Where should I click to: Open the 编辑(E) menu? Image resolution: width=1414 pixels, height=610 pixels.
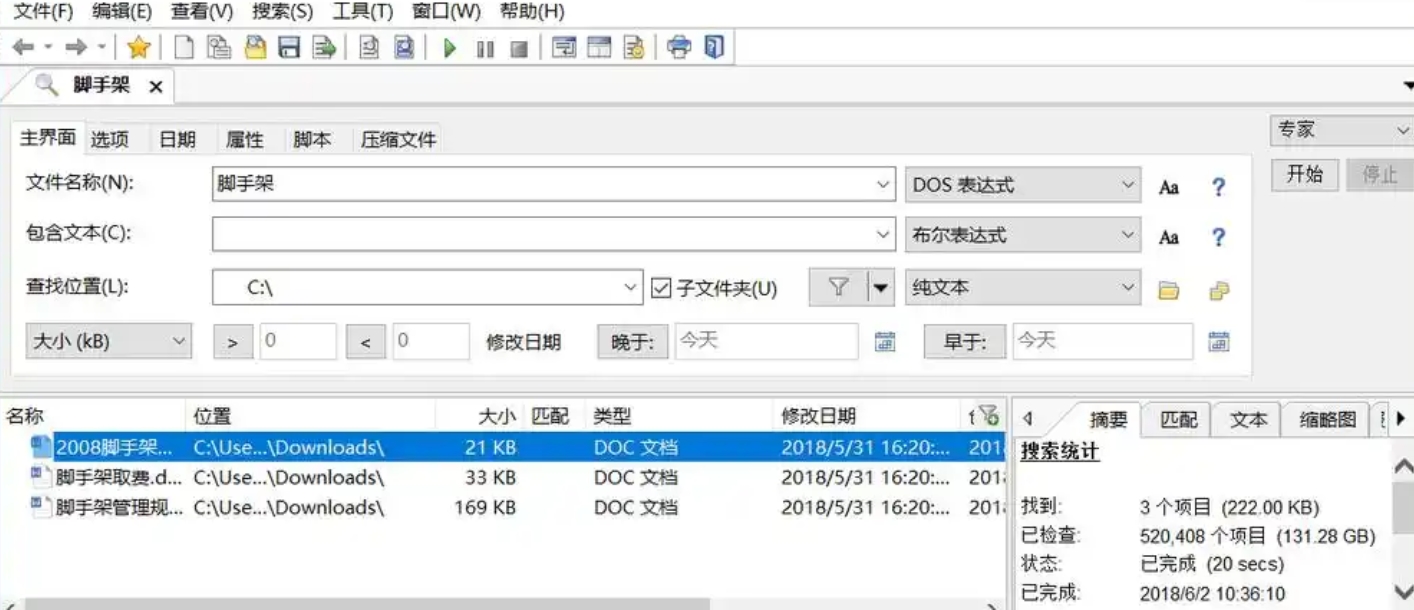tap(122, 12)
